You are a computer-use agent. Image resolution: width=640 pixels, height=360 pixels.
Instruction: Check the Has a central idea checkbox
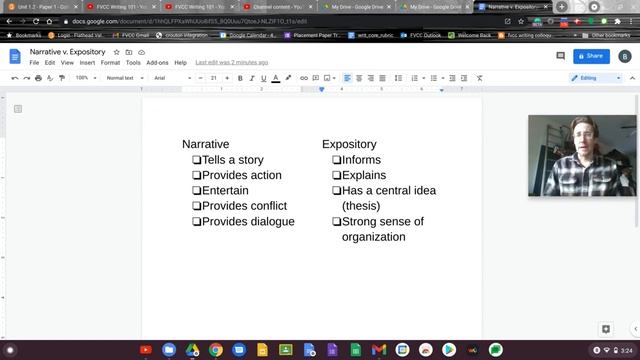[x=336, y=190]
